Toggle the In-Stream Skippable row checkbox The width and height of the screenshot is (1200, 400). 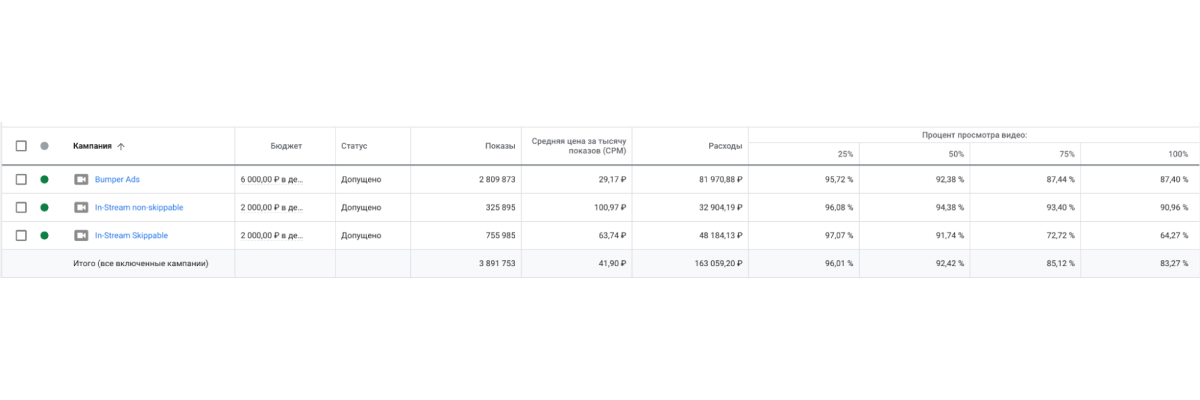21,236
